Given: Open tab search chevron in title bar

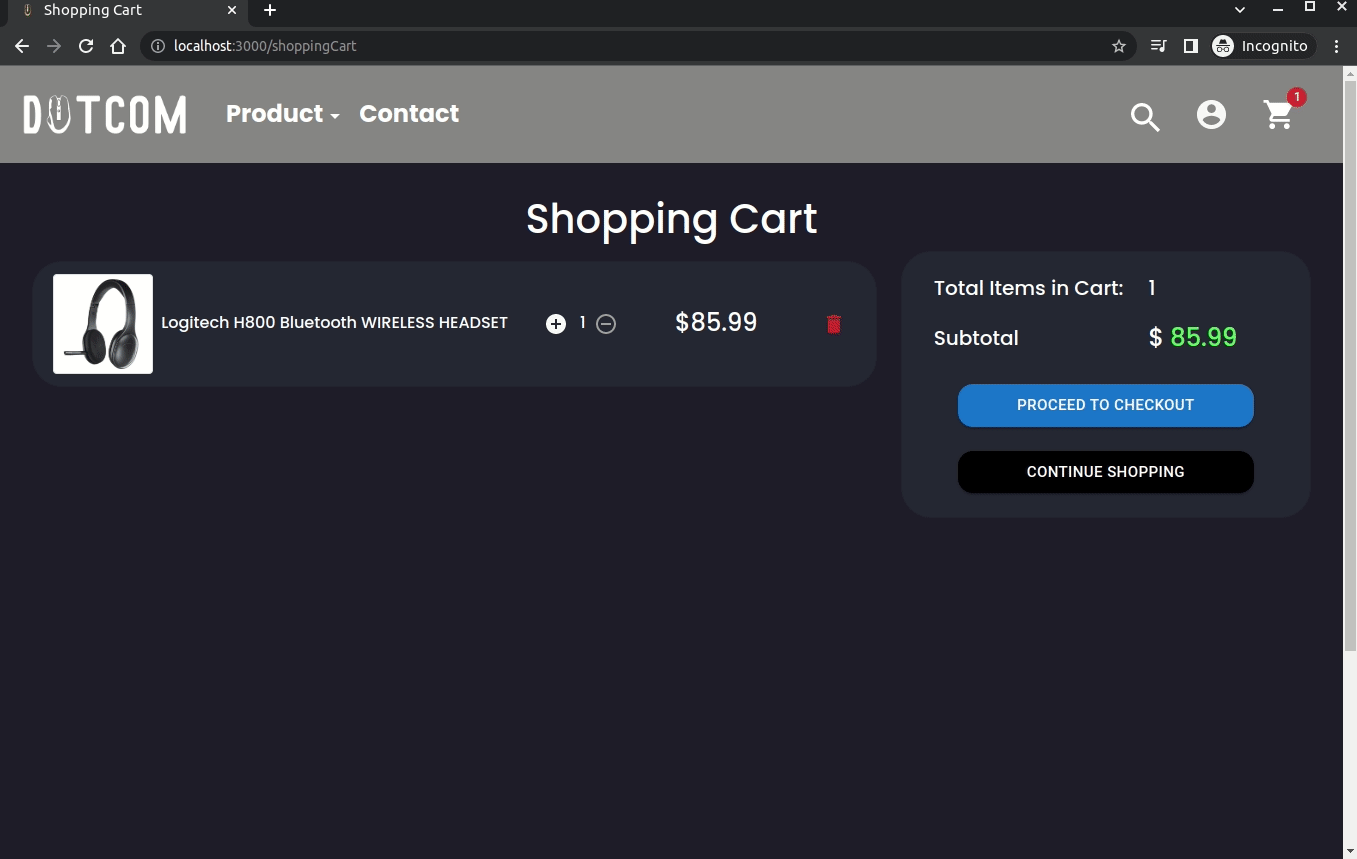Looking at the screenshot, I should pyautogui.click(x=1240, y=10).
